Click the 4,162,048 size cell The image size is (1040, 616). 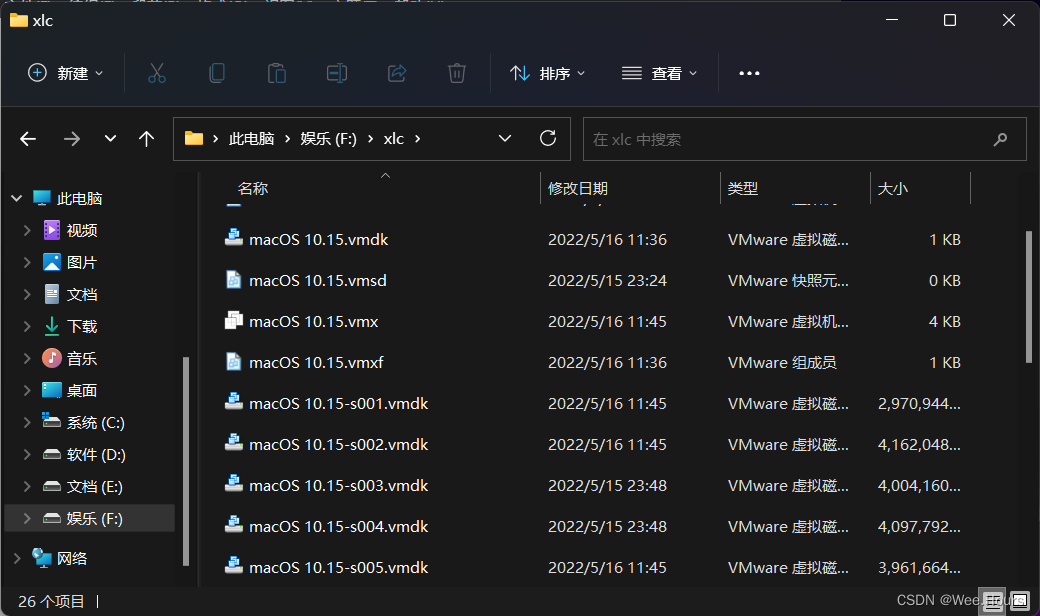point(919,444)
